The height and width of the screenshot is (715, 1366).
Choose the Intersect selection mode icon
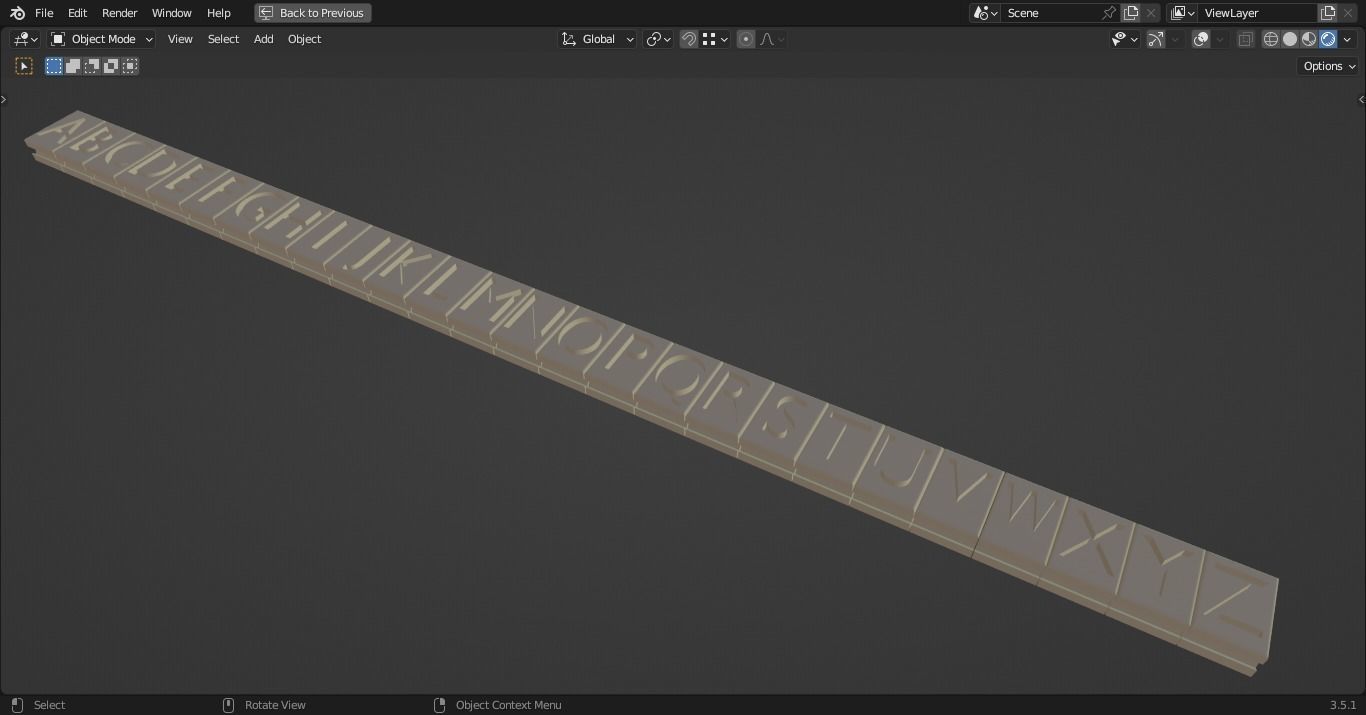point(130,66)
